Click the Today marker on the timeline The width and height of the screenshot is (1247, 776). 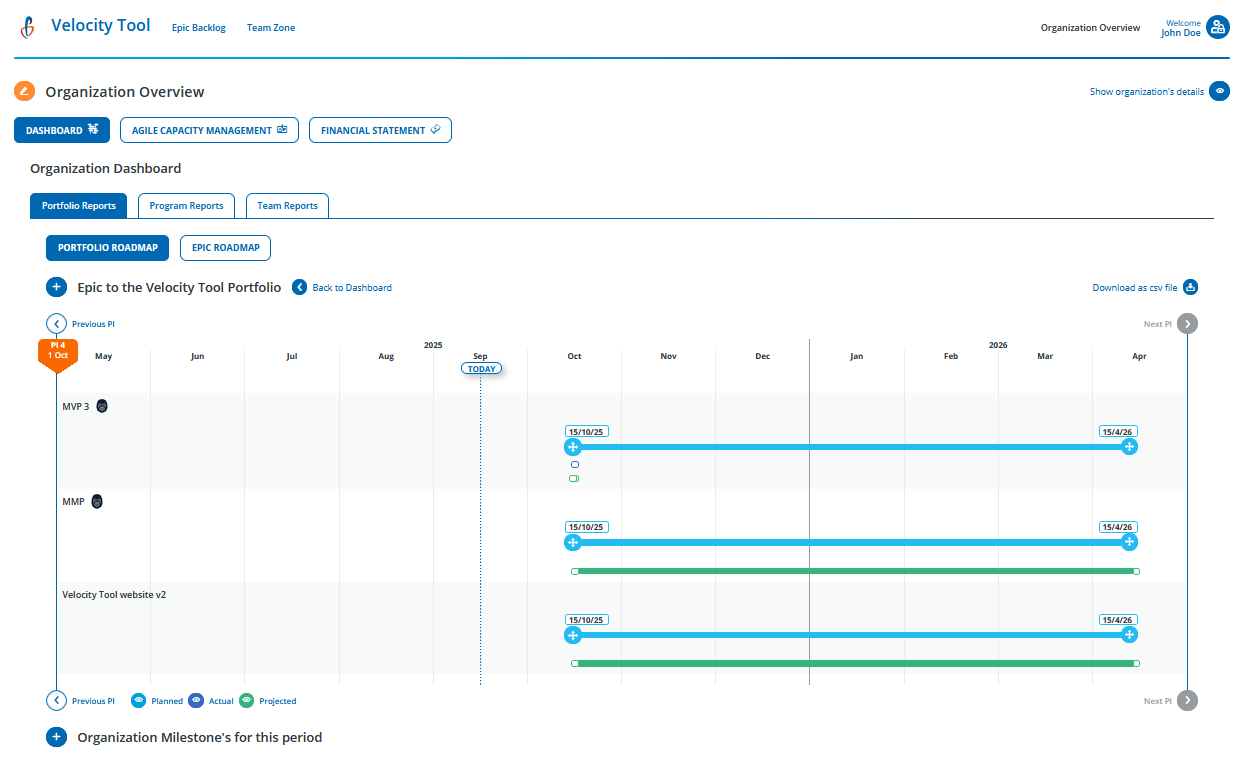tap(481, 368)
